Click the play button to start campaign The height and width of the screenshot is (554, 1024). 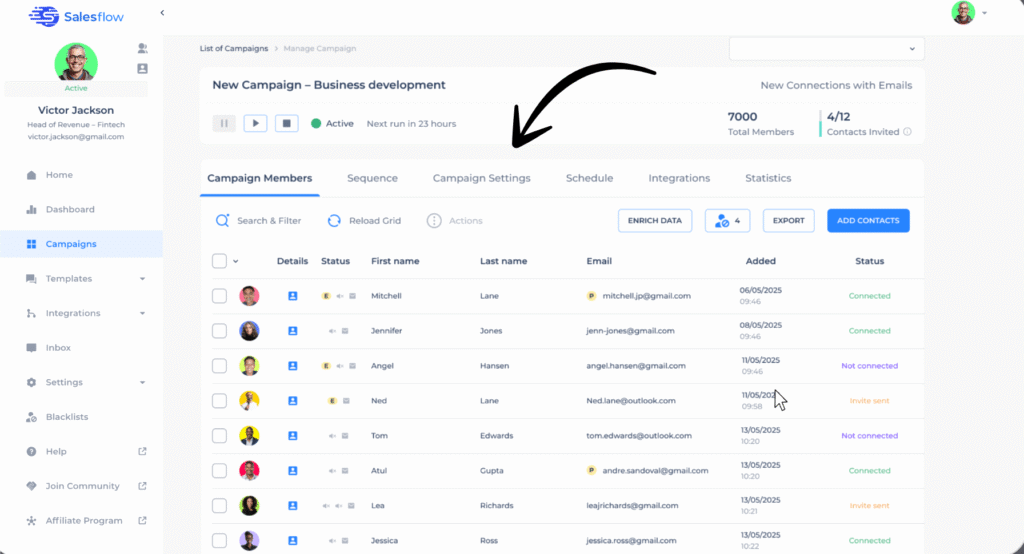pos(255,123)
